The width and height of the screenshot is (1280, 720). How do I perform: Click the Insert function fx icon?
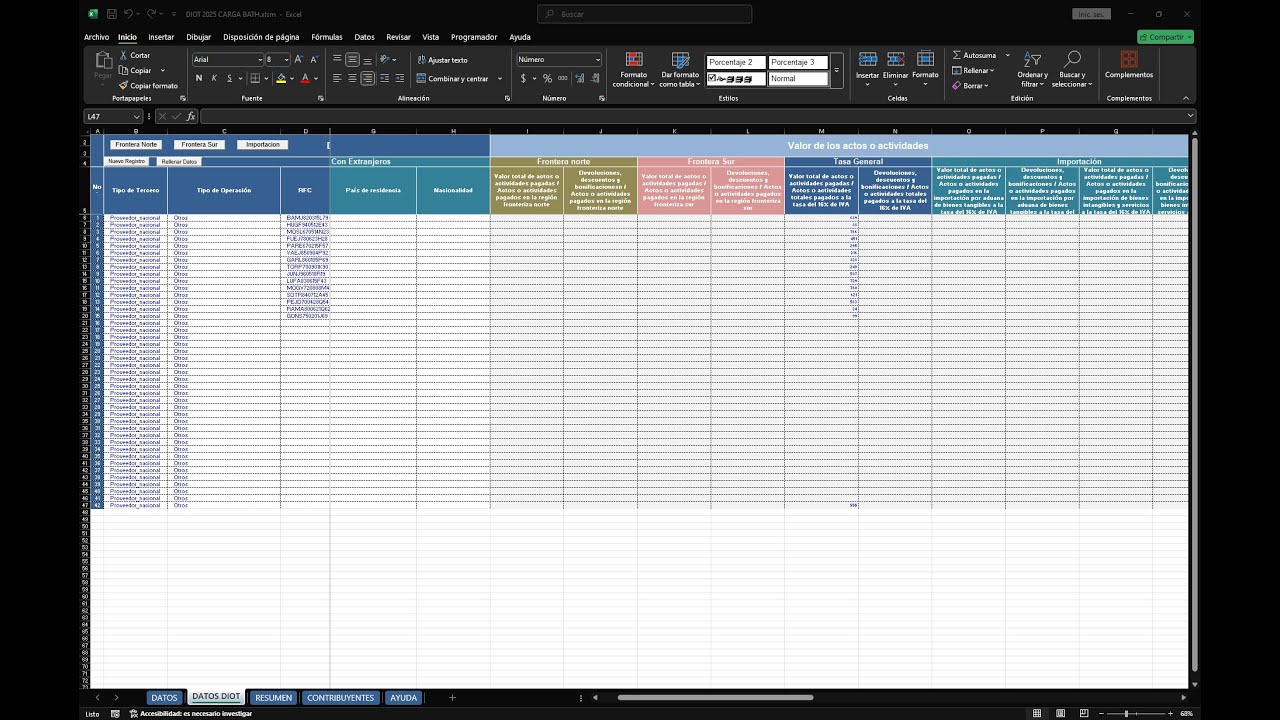pos(190,116)
